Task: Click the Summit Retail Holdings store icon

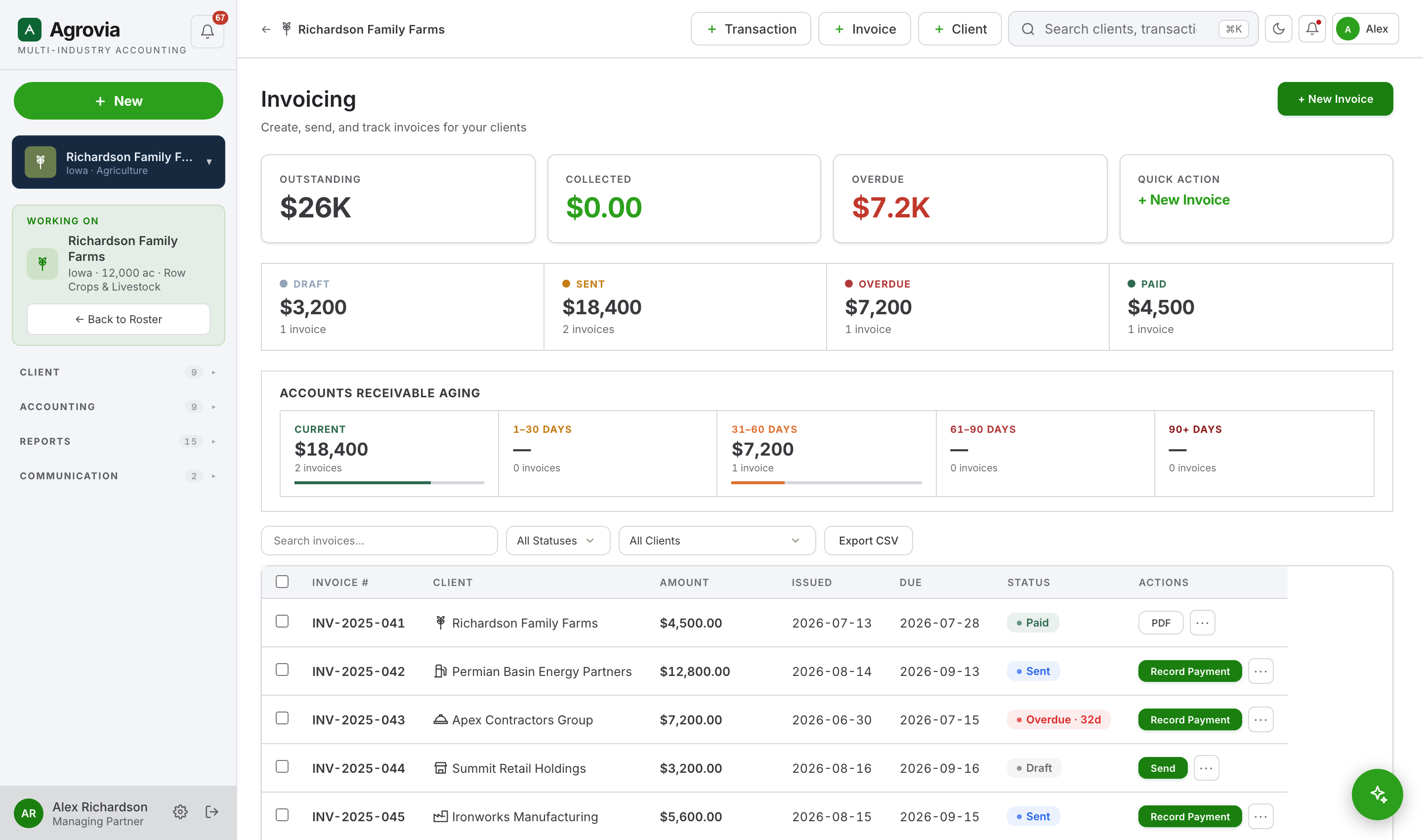Action: [x=440, y=768]
